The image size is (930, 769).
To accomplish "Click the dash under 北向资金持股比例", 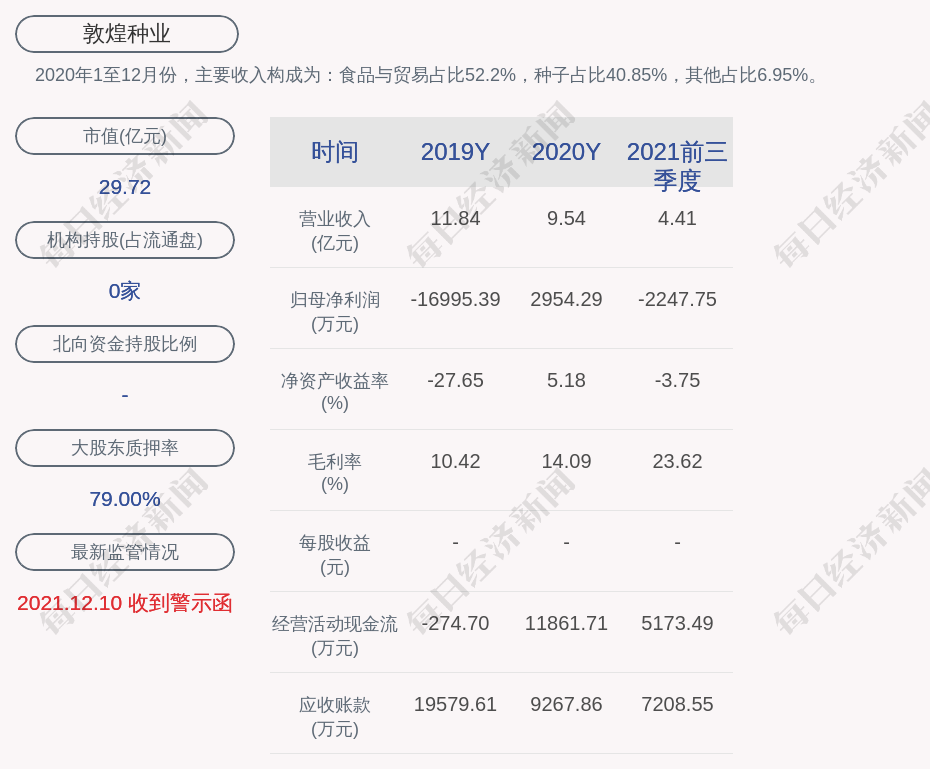I will click(125, 395).
